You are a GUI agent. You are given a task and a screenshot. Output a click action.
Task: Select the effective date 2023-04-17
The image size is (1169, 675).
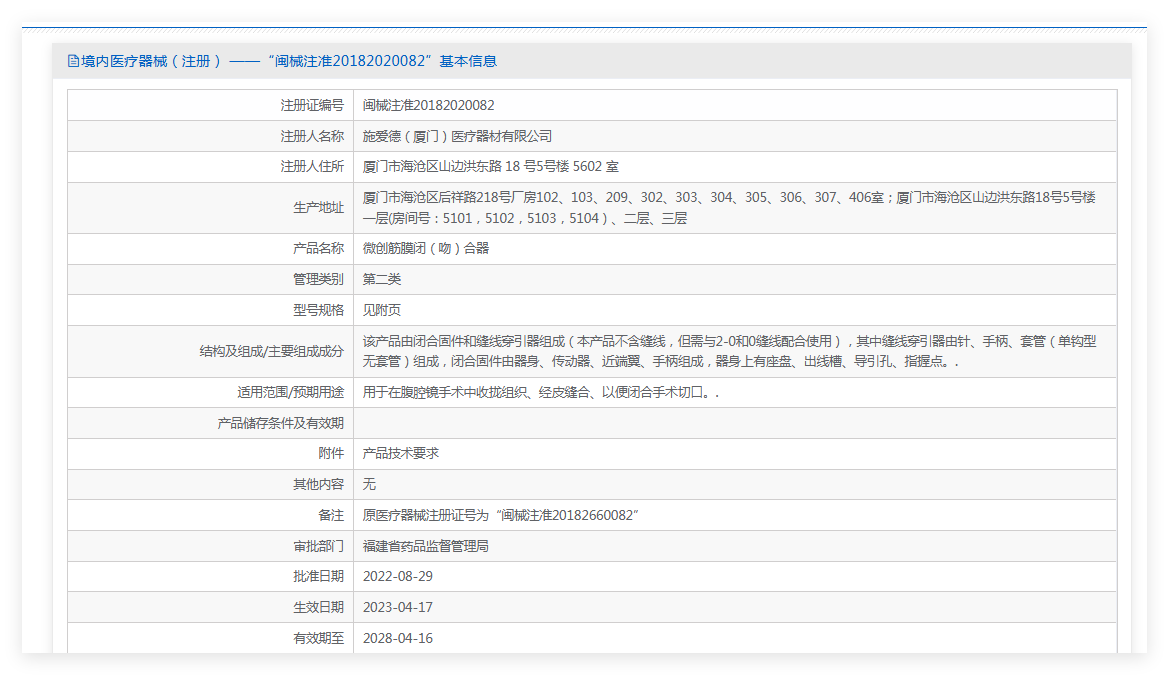pos(398,608)
